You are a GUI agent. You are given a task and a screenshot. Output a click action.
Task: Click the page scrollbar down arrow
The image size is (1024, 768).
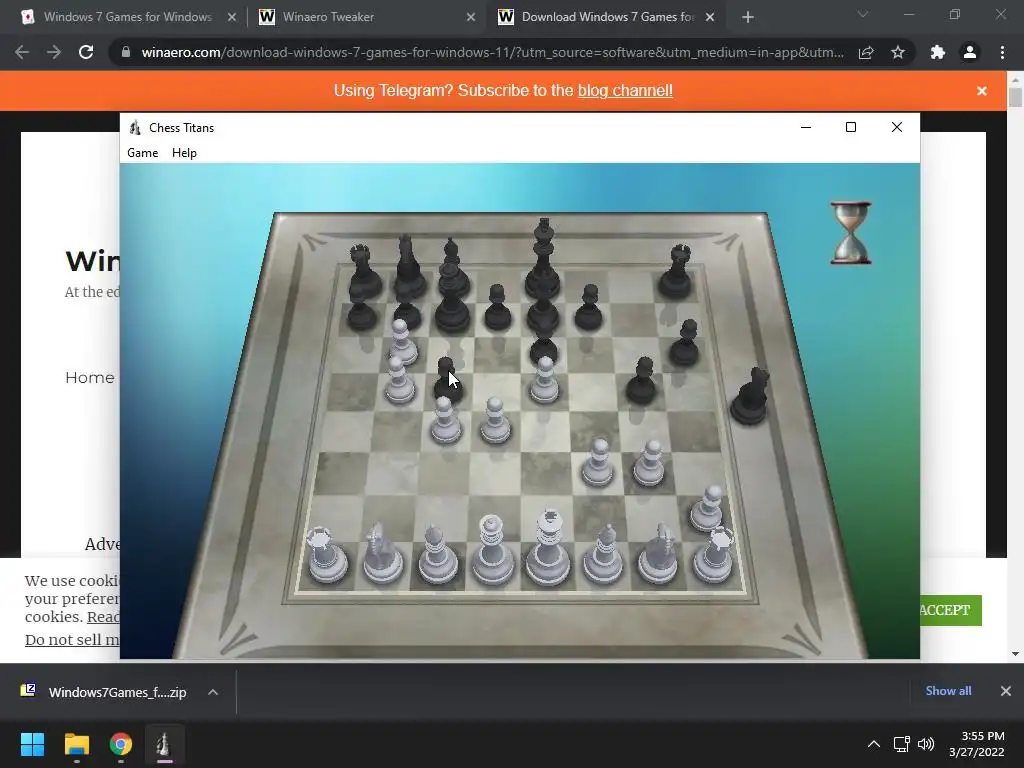pos(1015,653)
